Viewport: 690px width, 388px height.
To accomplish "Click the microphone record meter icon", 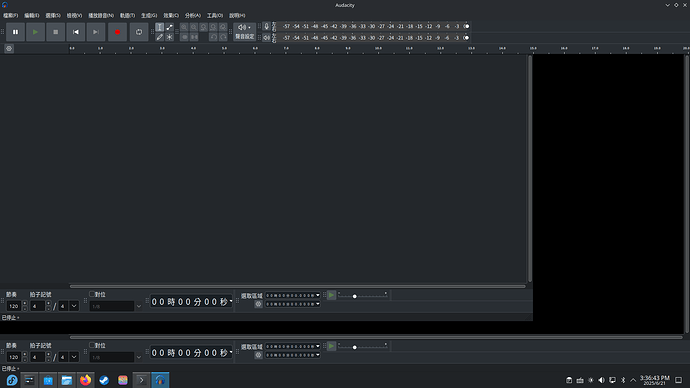I will point(266,26).
